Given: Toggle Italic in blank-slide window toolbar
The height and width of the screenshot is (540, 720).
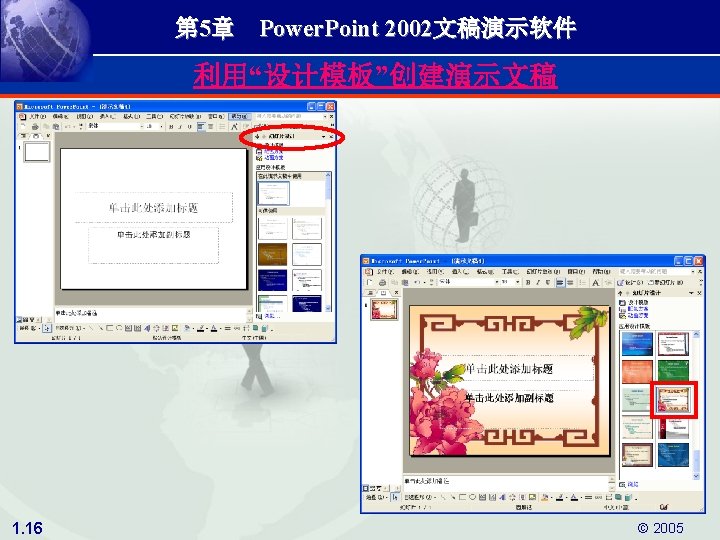Looking at the screenshot, I should point(180,127).
